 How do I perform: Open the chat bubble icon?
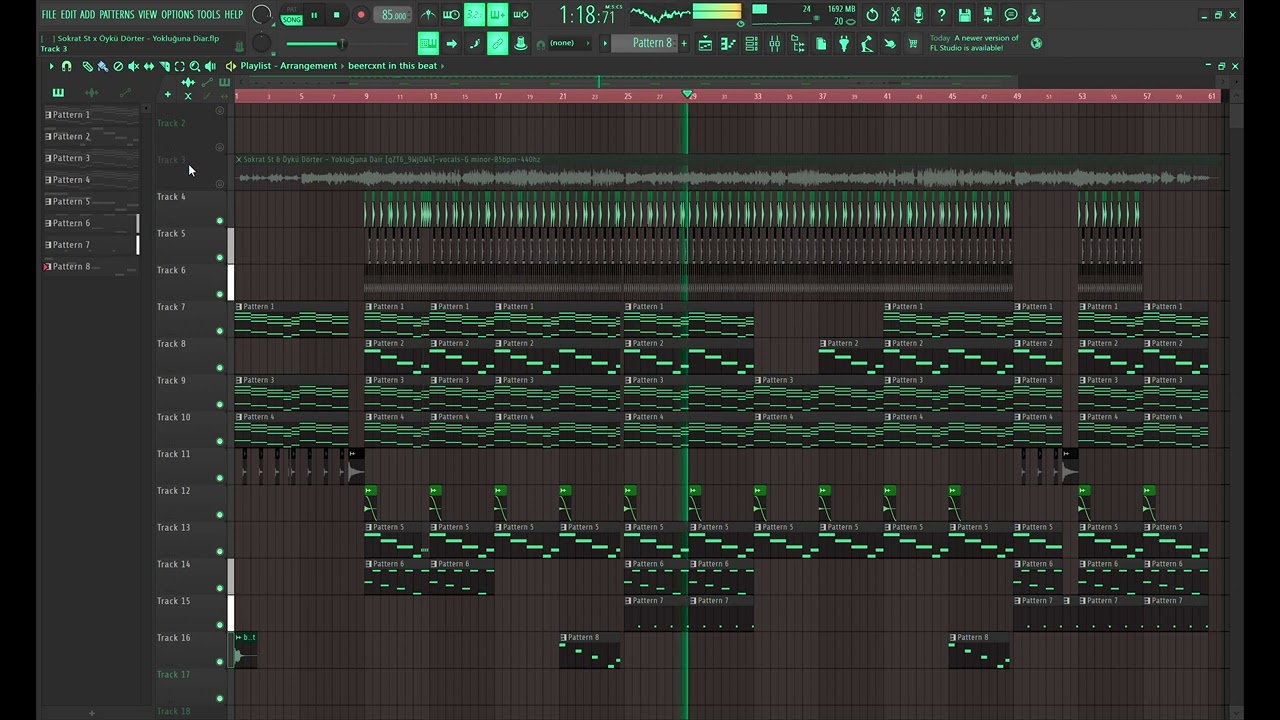1011,15
